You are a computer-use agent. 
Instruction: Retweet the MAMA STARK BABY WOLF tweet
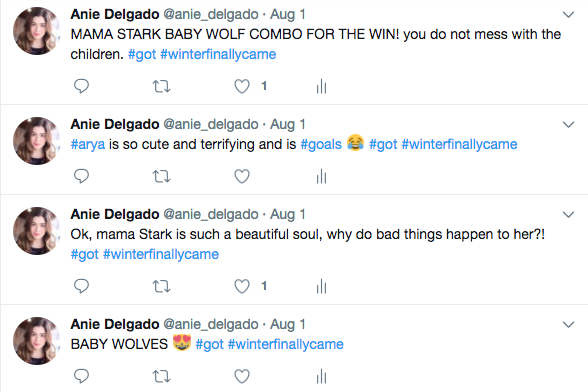pos(162,87)
